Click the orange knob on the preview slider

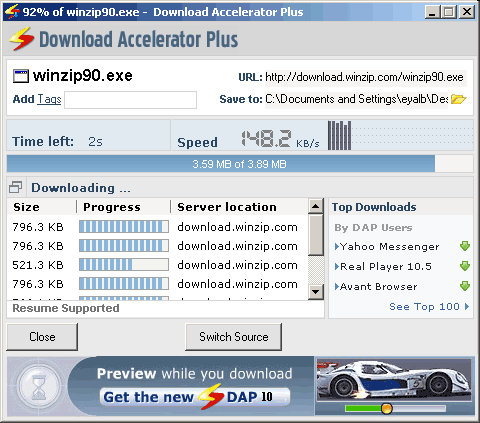click(x=387, y=408)
